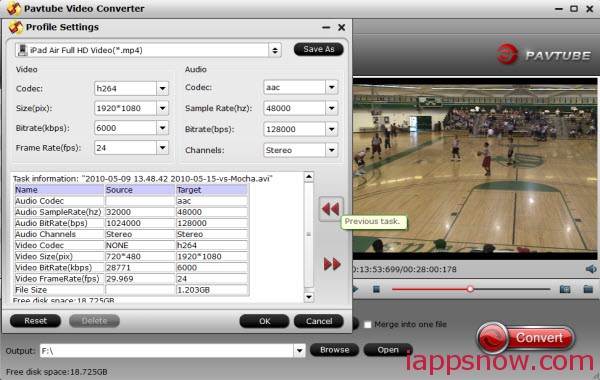This screenshot has height=380, width=600.
Task: Click OK to confirm profile settings
Action: pyautogui.click(x=264, y=321)
